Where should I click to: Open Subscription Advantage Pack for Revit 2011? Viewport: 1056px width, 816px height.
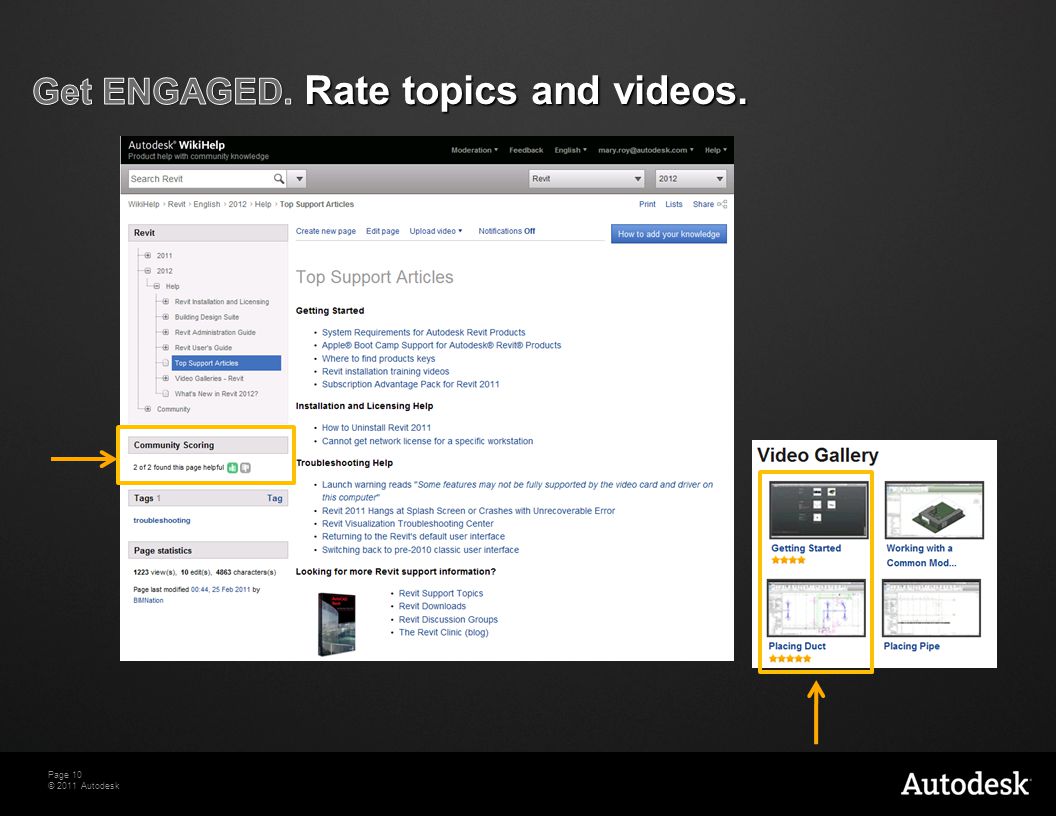(x=411, y=384)
